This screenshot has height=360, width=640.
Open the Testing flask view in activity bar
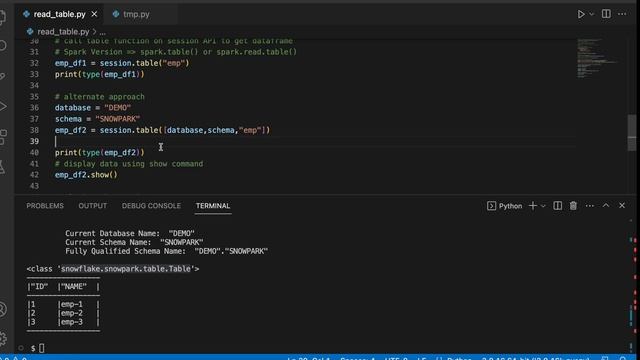pos(2,167)
